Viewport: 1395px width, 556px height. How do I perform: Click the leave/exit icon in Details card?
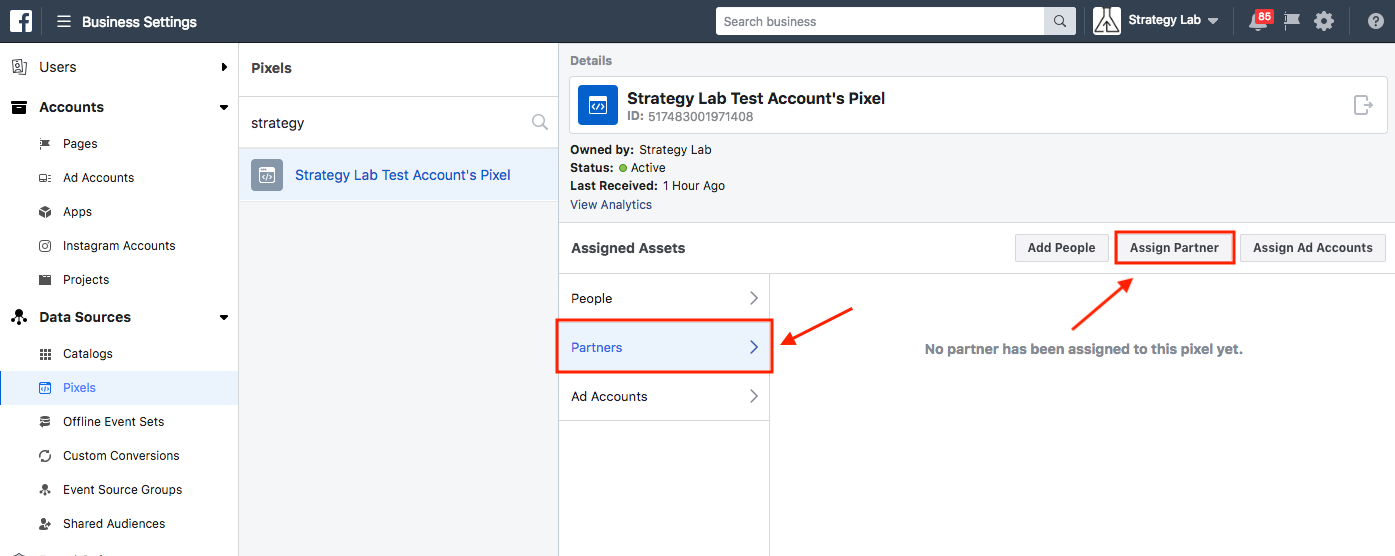[1363, 104]
